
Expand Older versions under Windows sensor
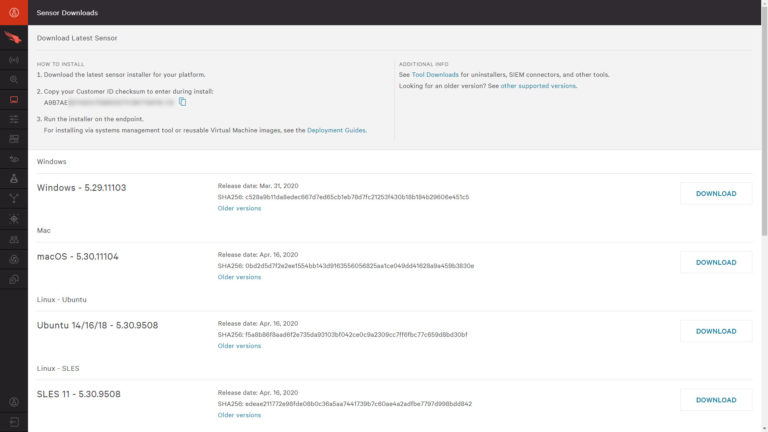point(239,208)
